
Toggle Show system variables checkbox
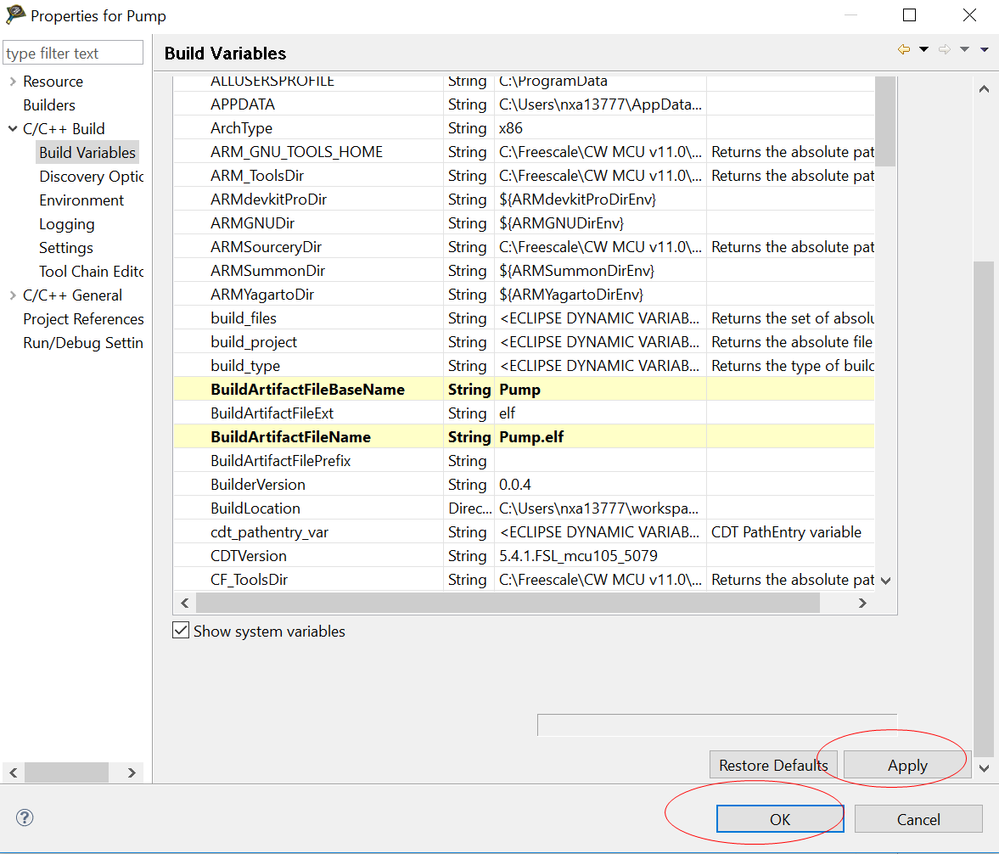pos(181,630)
